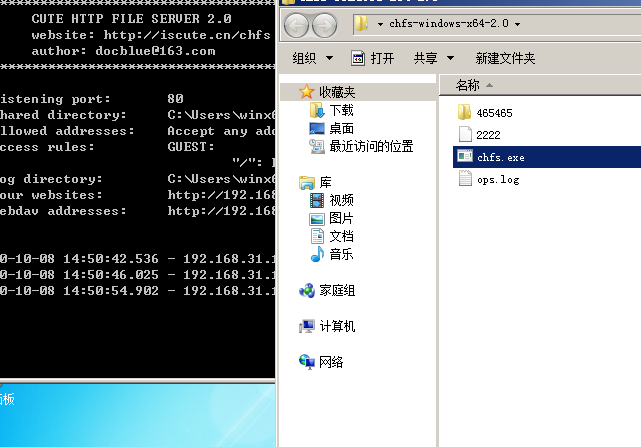
Task: Click the 家庭组 icon
Action: [x=307, y=291]
